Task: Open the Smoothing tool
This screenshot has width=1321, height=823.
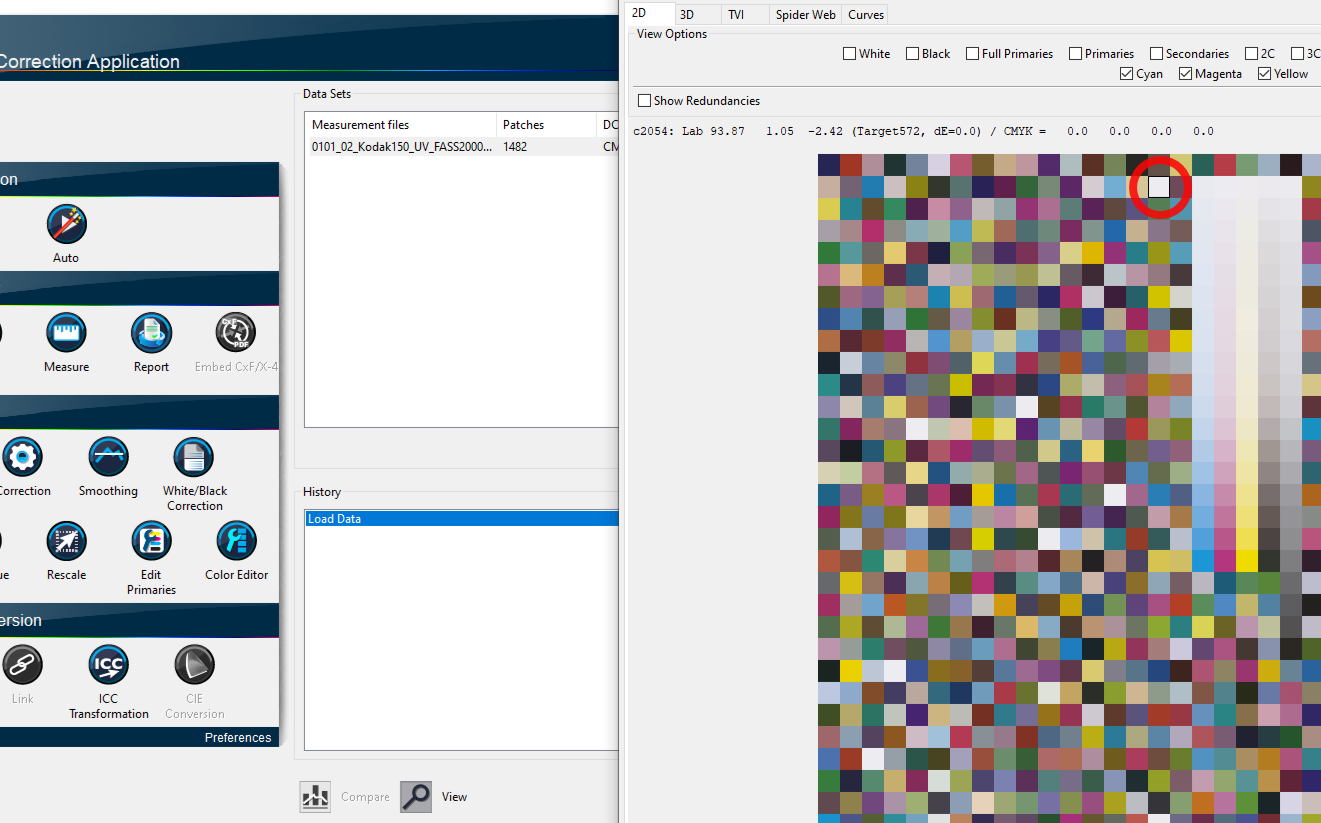Action: pos(108,457)
